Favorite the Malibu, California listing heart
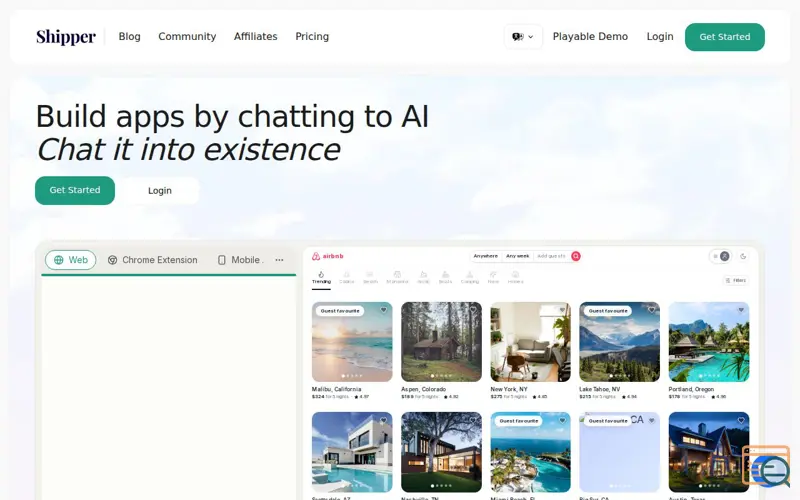 tap(384, 310)
